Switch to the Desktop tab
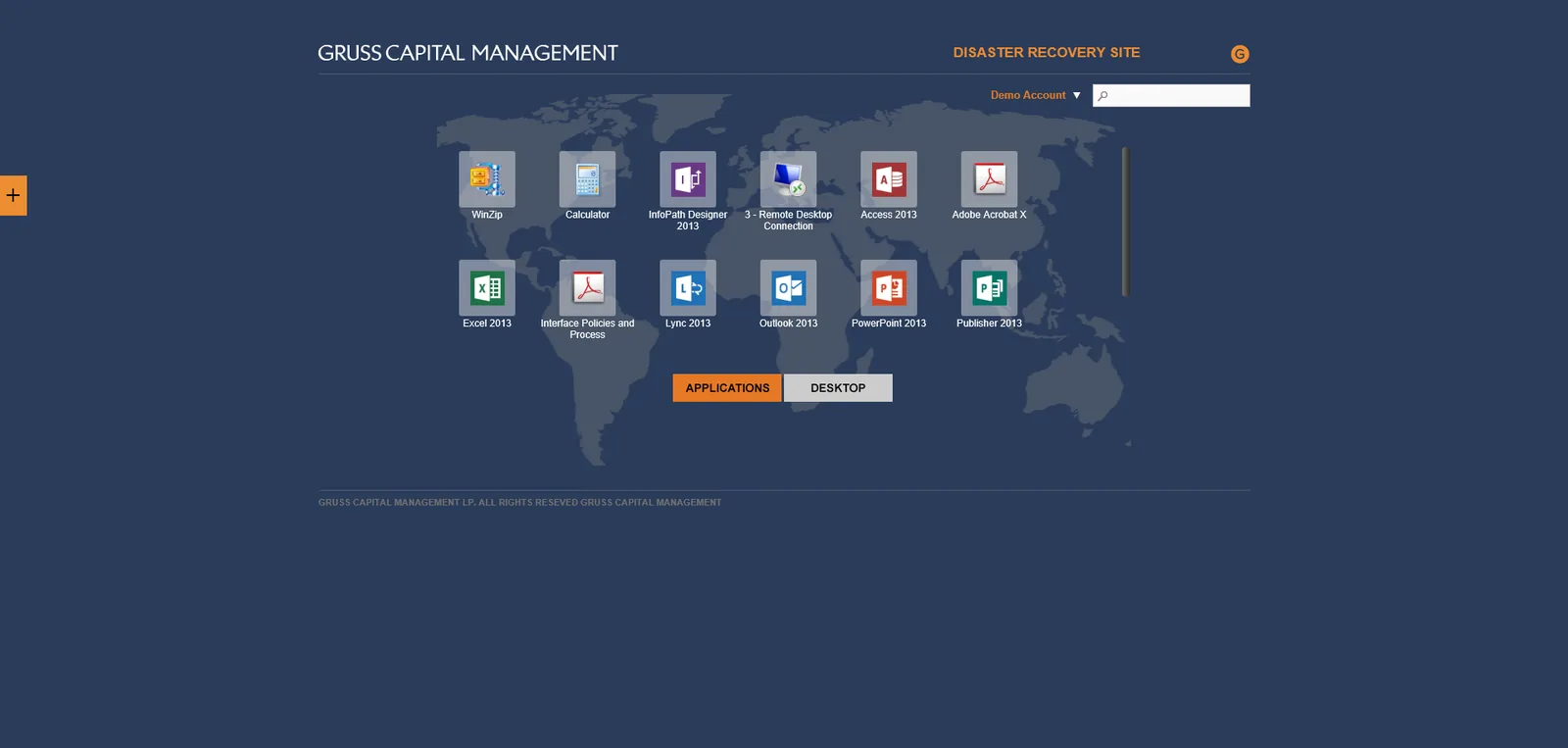This screenshot has height=748, width=1568. [x=838, y=388]
